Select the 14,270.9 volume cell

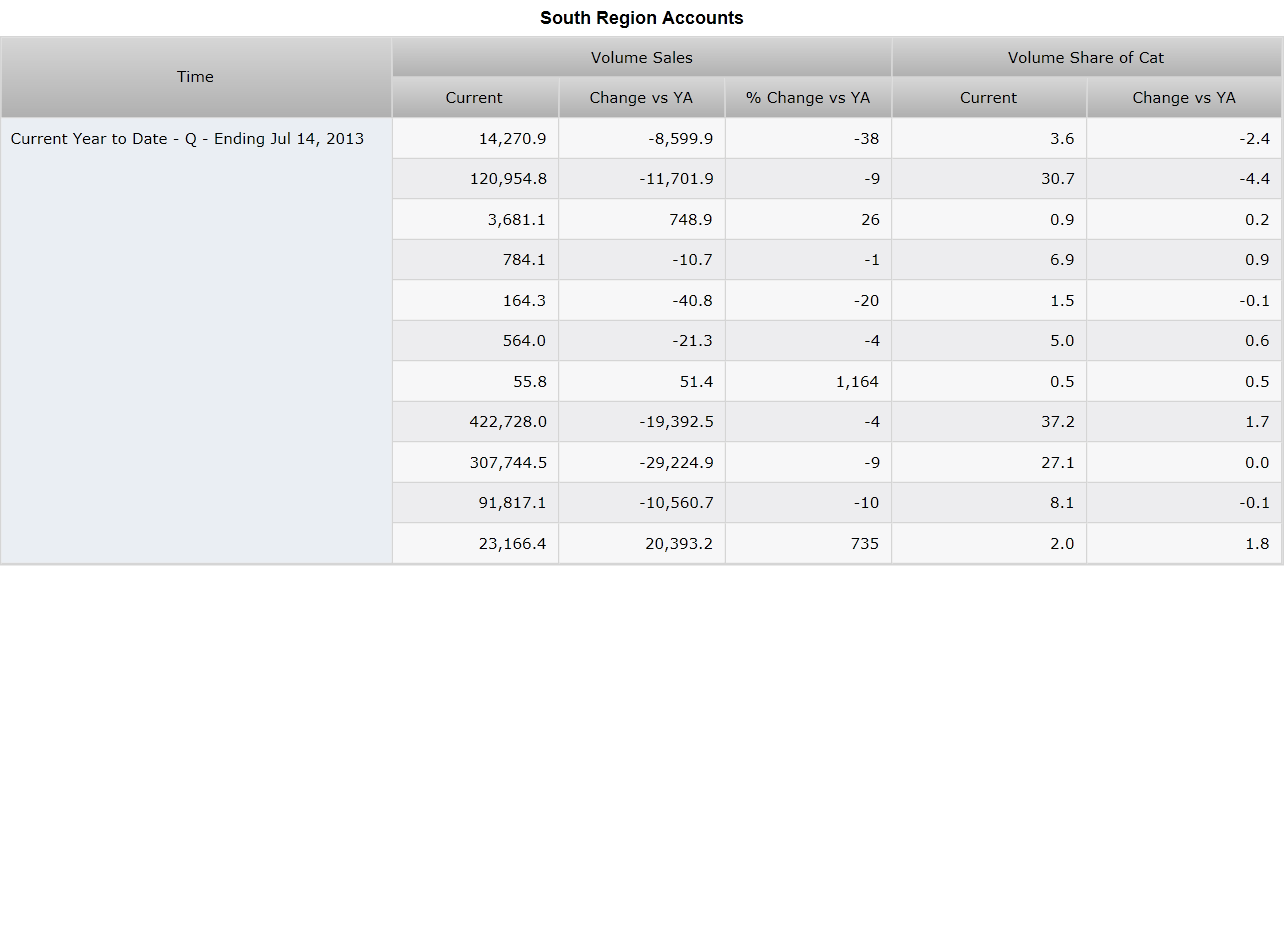pyautogui.click(x=475, y=139)
